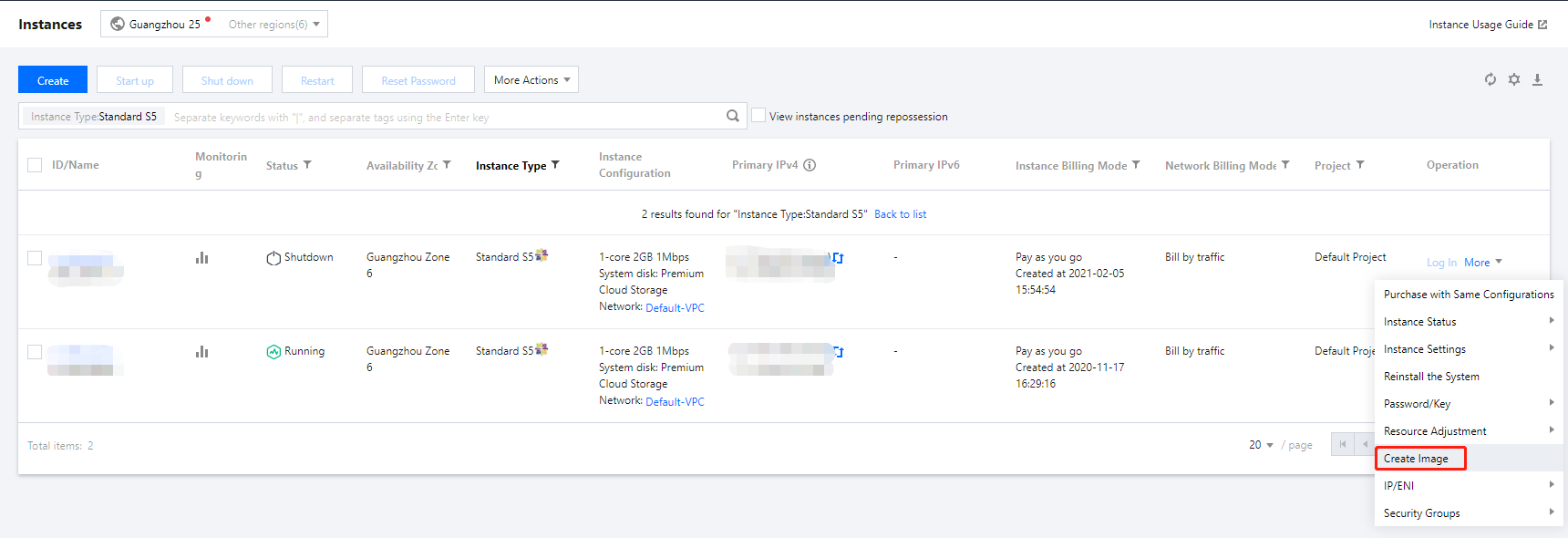Filter by Instance Billing Mode column

point(1136,165)
